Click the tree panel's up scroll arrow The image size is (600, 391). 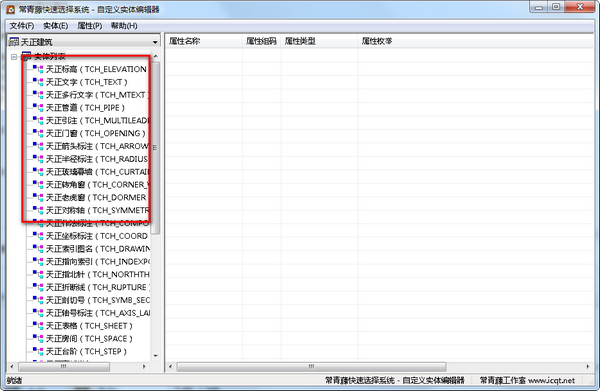(155, 56)
